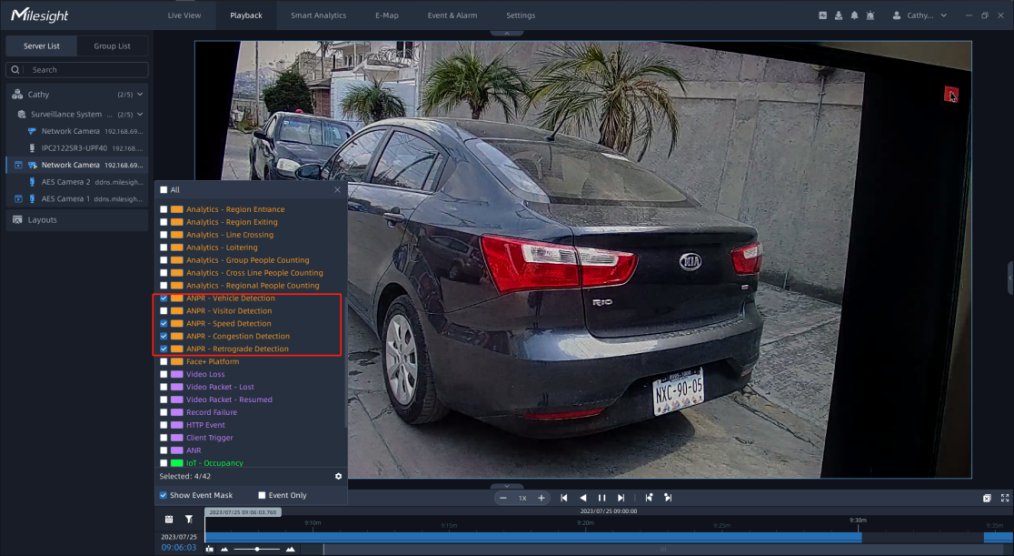Switch to the Server List tab
This screenshot has width=1014, height=556.
coord(41,46)
